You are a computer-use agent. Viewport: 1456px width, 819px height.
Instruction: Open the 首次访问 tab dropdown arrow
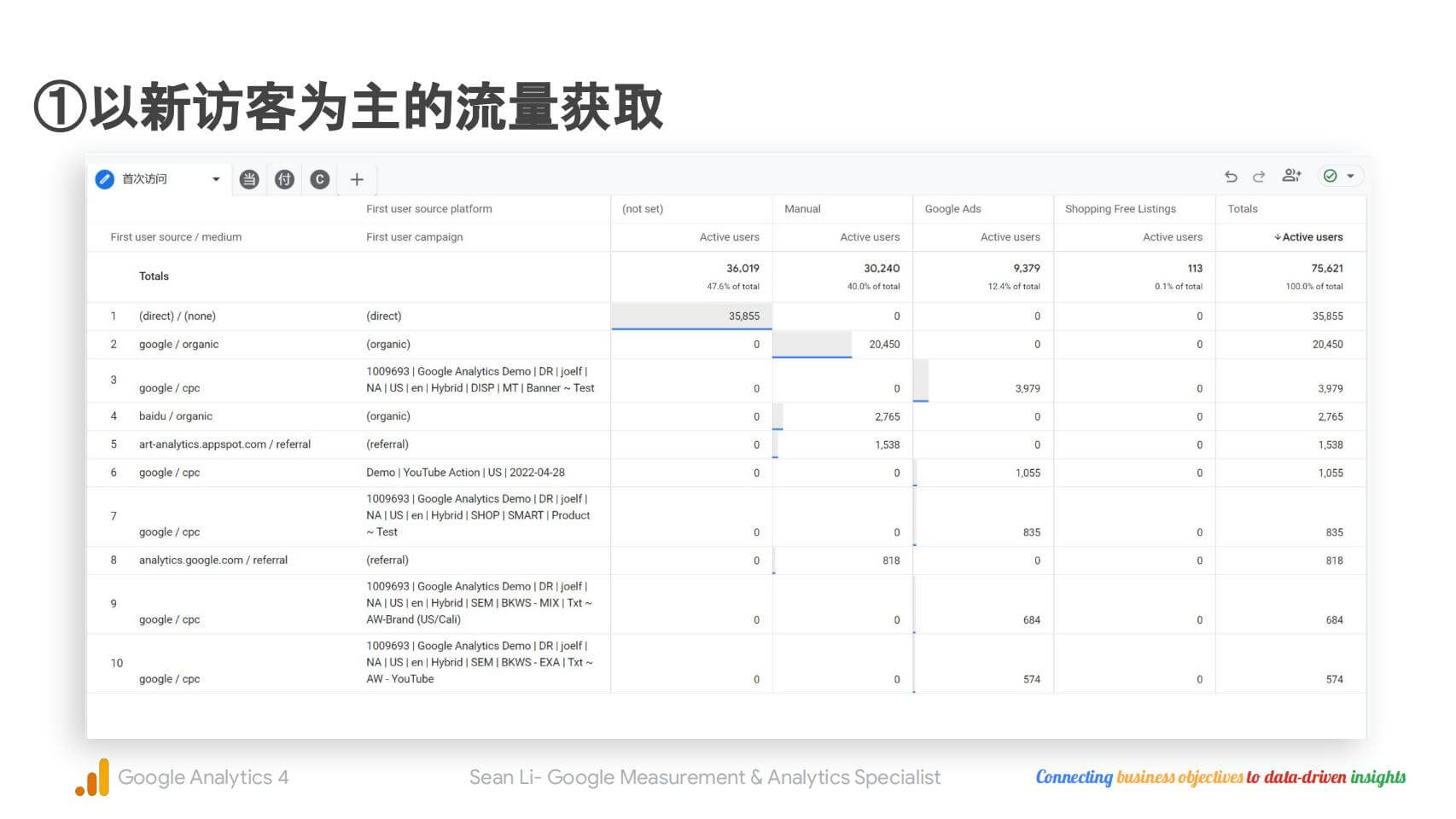coord(216,179)
